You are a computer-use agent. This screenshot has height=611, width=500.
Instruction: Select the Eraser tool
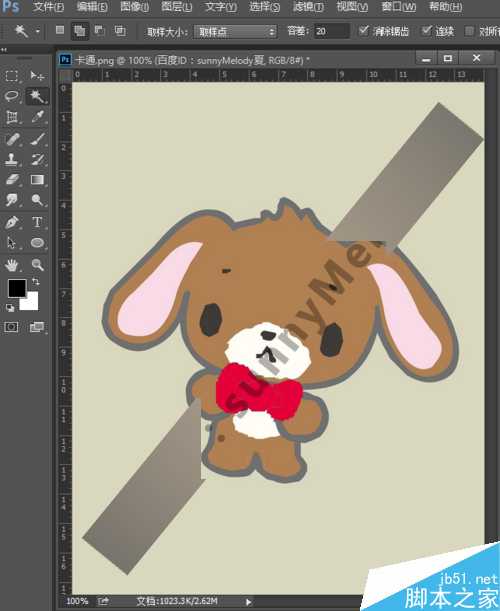coord(12,180)
